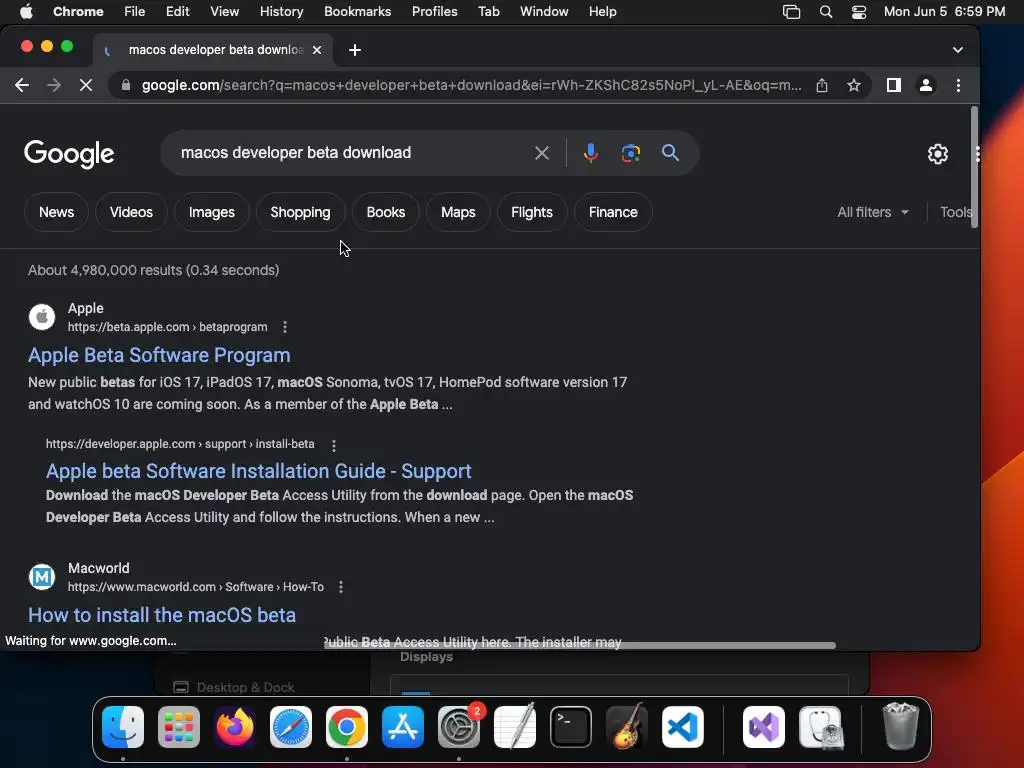Screen dimensions: 1024x768
Task: Open System Settings from the Dock
Action: 458,727
